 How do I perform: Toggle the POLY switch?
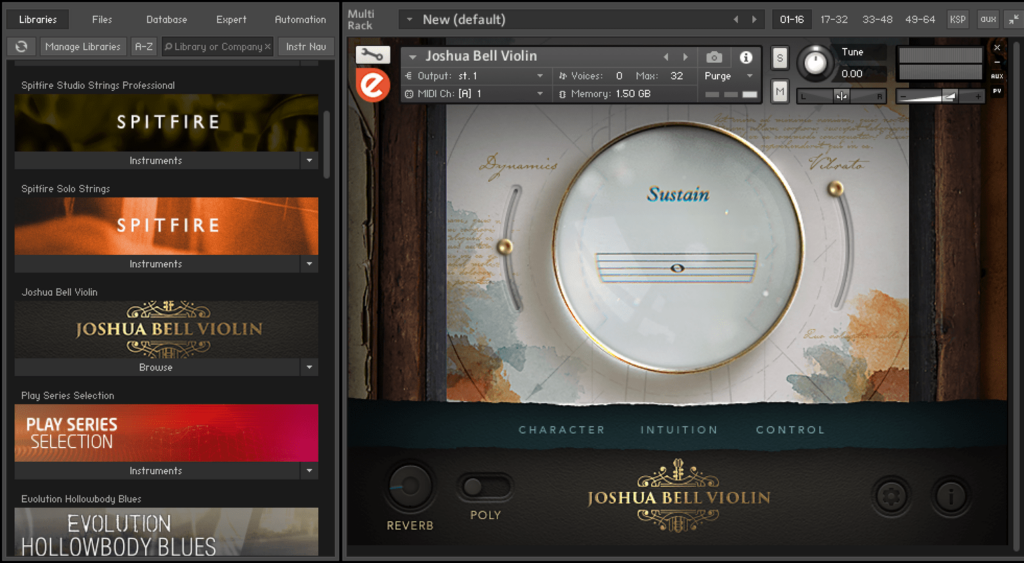tap(485, 487)
